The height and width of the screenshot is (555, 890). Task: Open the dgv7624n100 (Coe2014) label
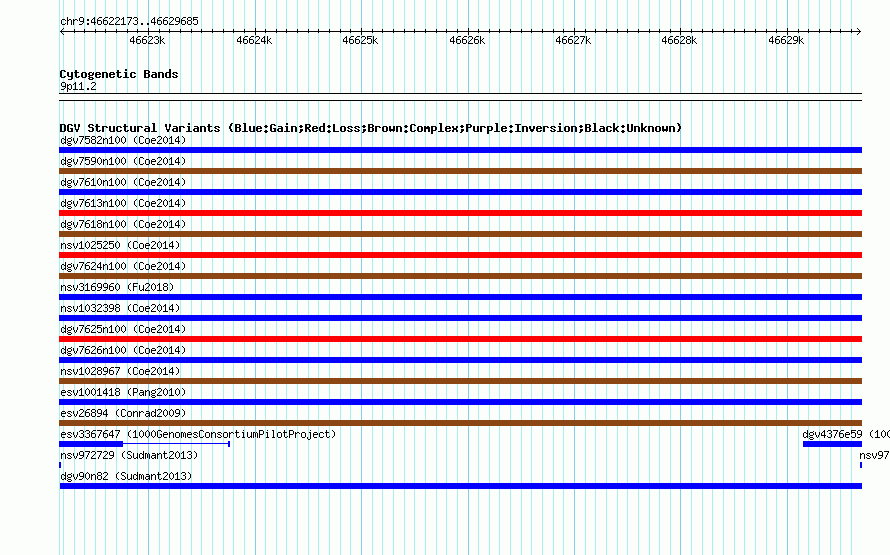[123, 266]
